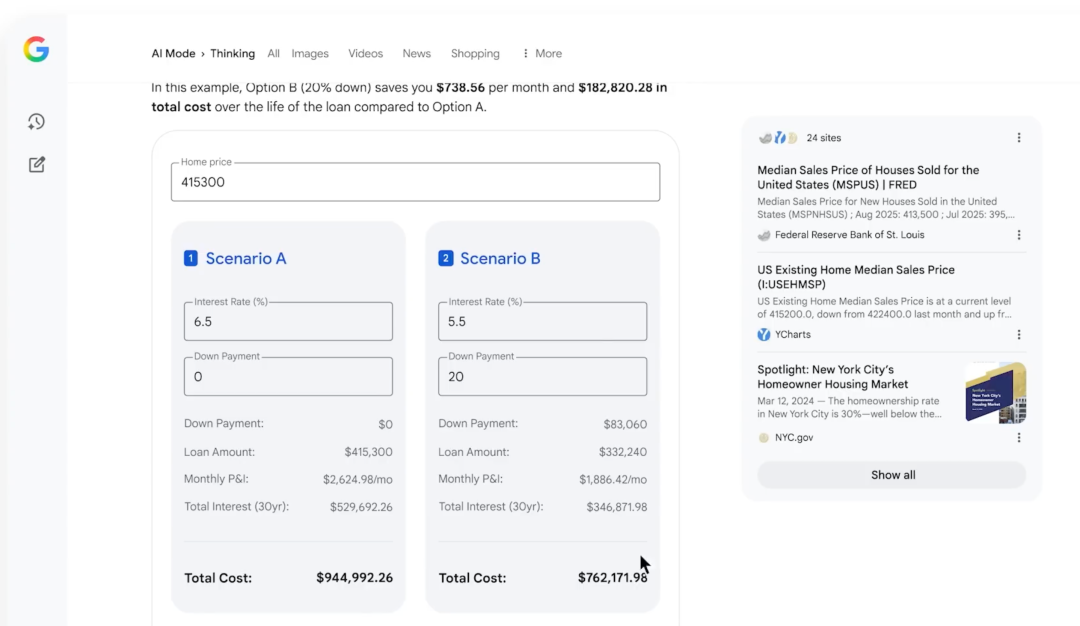Open options menu for NYC.gov source
1080x626 pixels.
coord(1019,438)
